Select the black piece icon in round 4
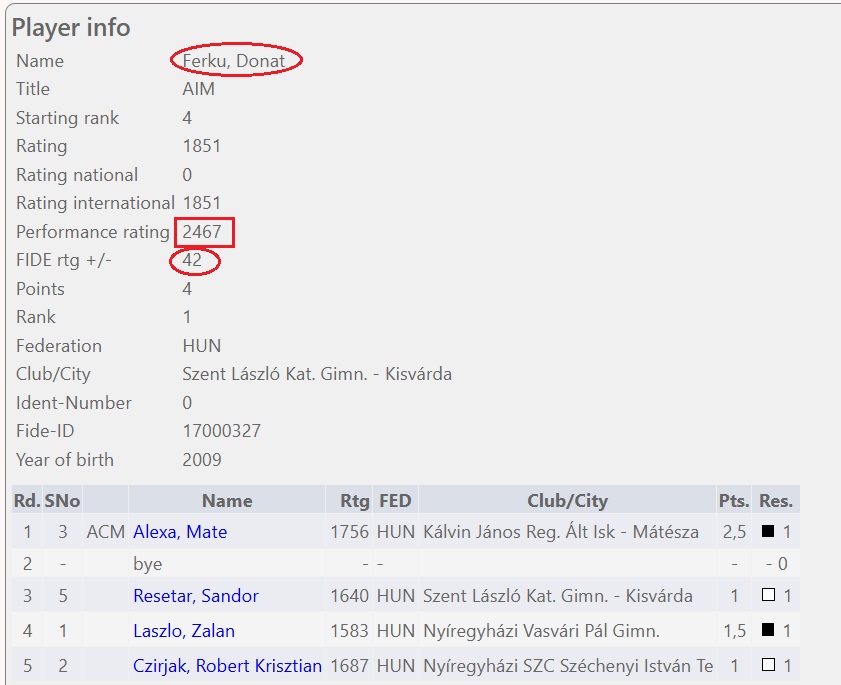The width and height of the screenshot is (841, 685). [768, 631]
